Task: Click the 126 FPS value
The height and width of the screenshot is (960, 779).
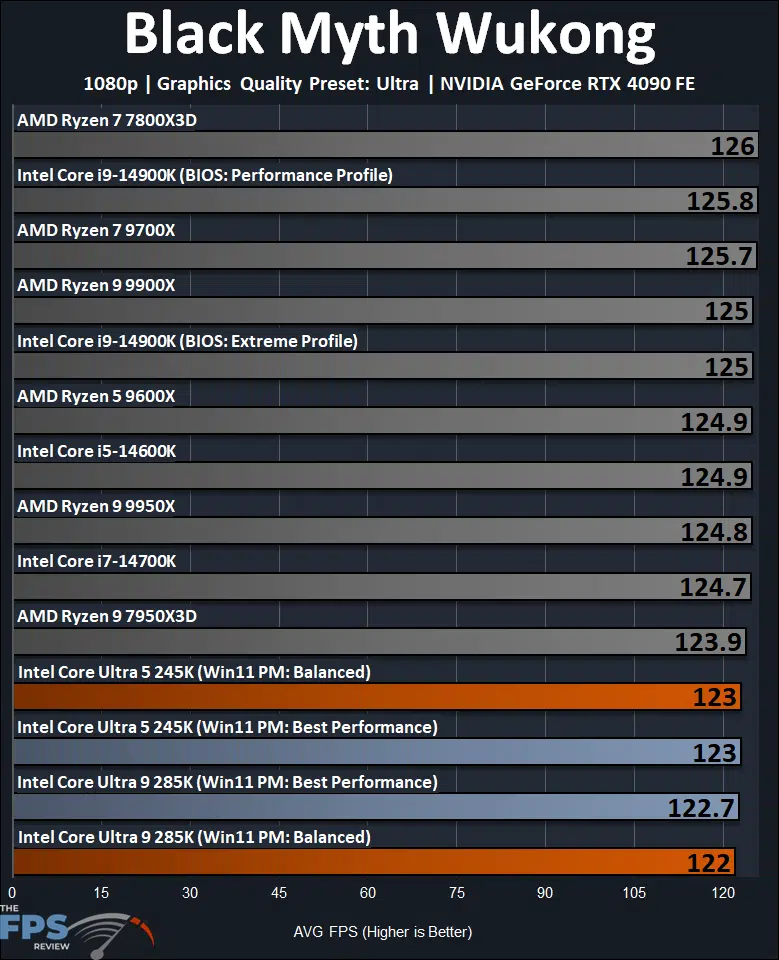Action: [732, 146]
